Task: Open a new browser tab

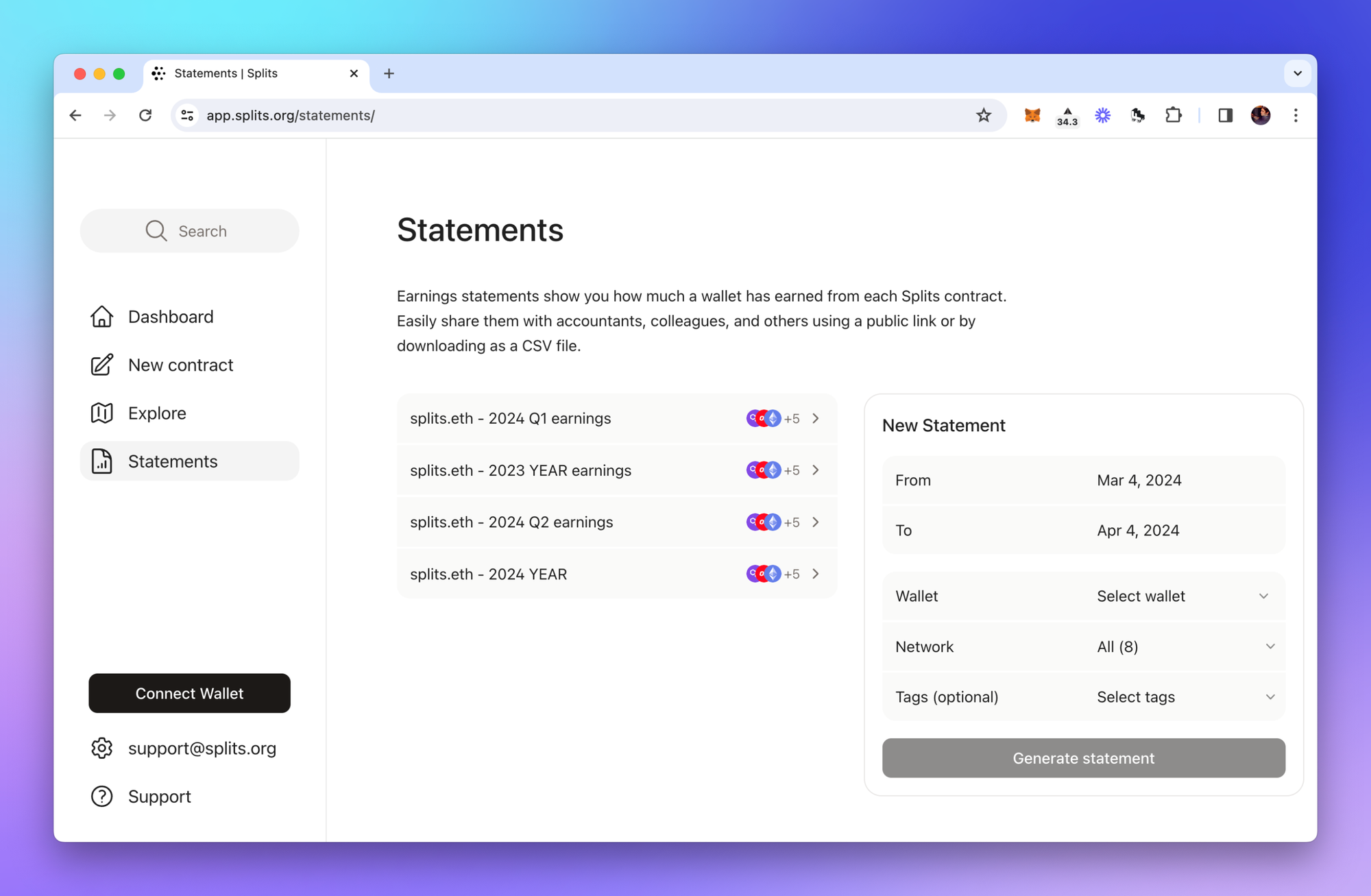Action: (x=389, y=73)
